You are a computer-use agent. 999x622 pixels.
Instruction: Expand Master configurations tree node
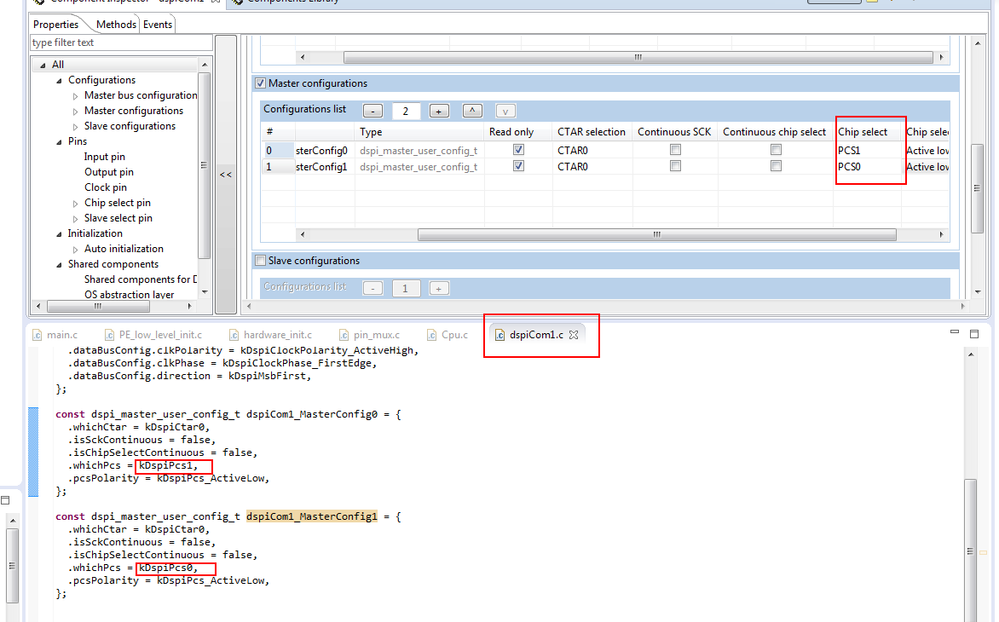[x=75, y=112]
